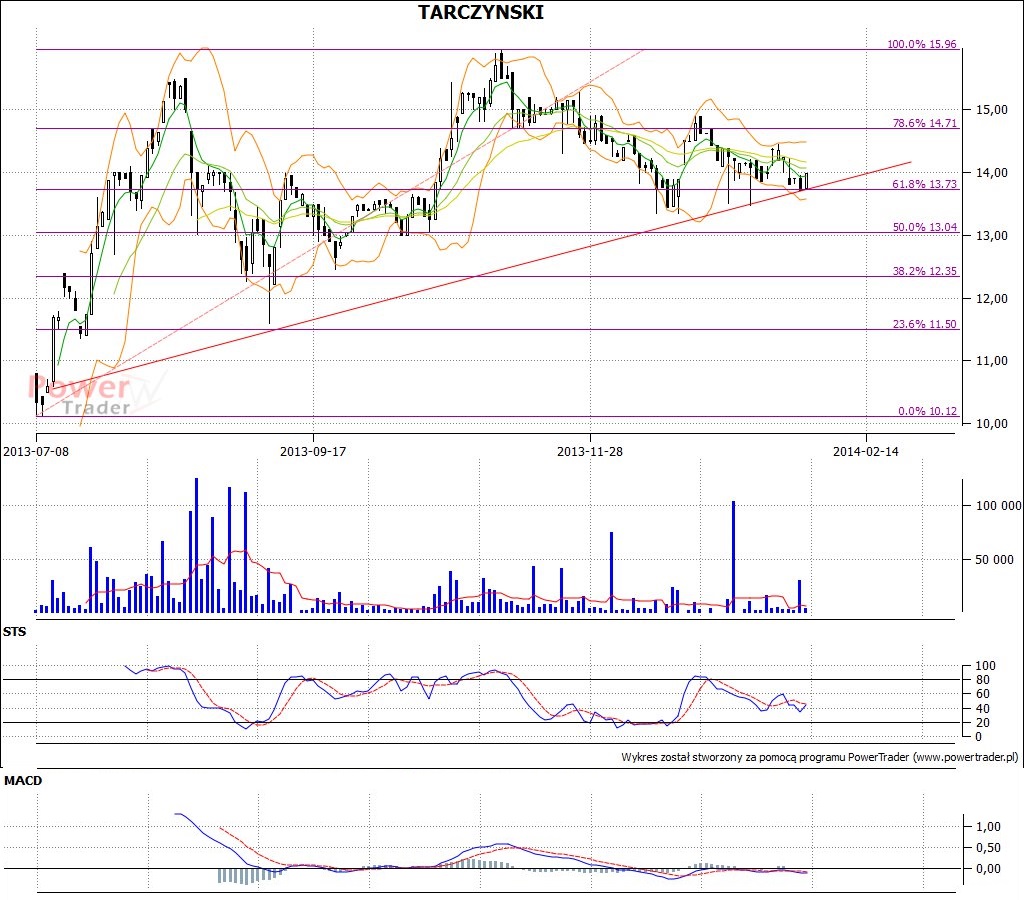Select the 50.0% 13.04 Fibonacci label
The height and width of the screenshot is (900, 1024).
[924, 227]
